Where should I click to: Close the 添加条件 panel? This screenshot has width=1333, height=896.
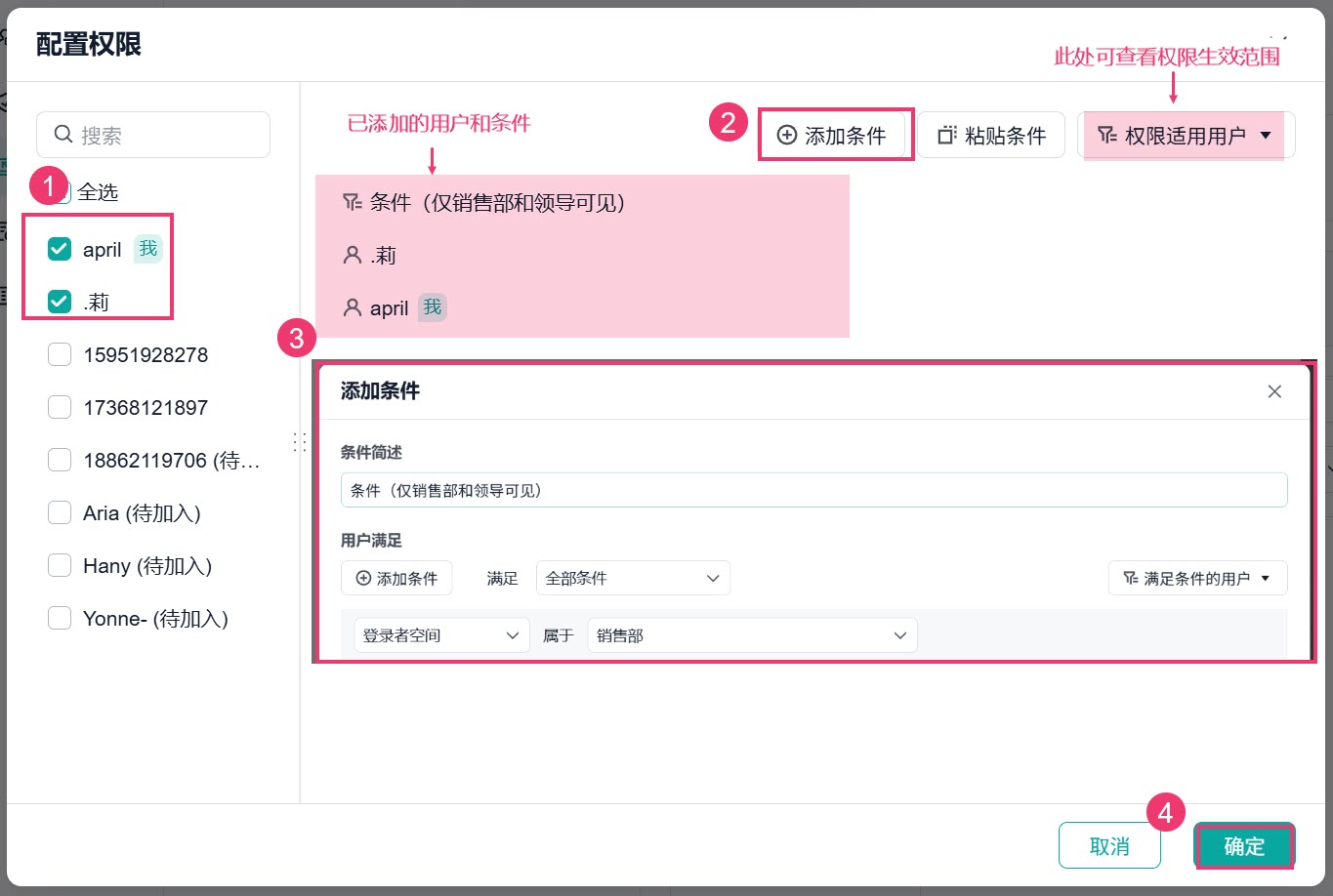[1274, 391]
